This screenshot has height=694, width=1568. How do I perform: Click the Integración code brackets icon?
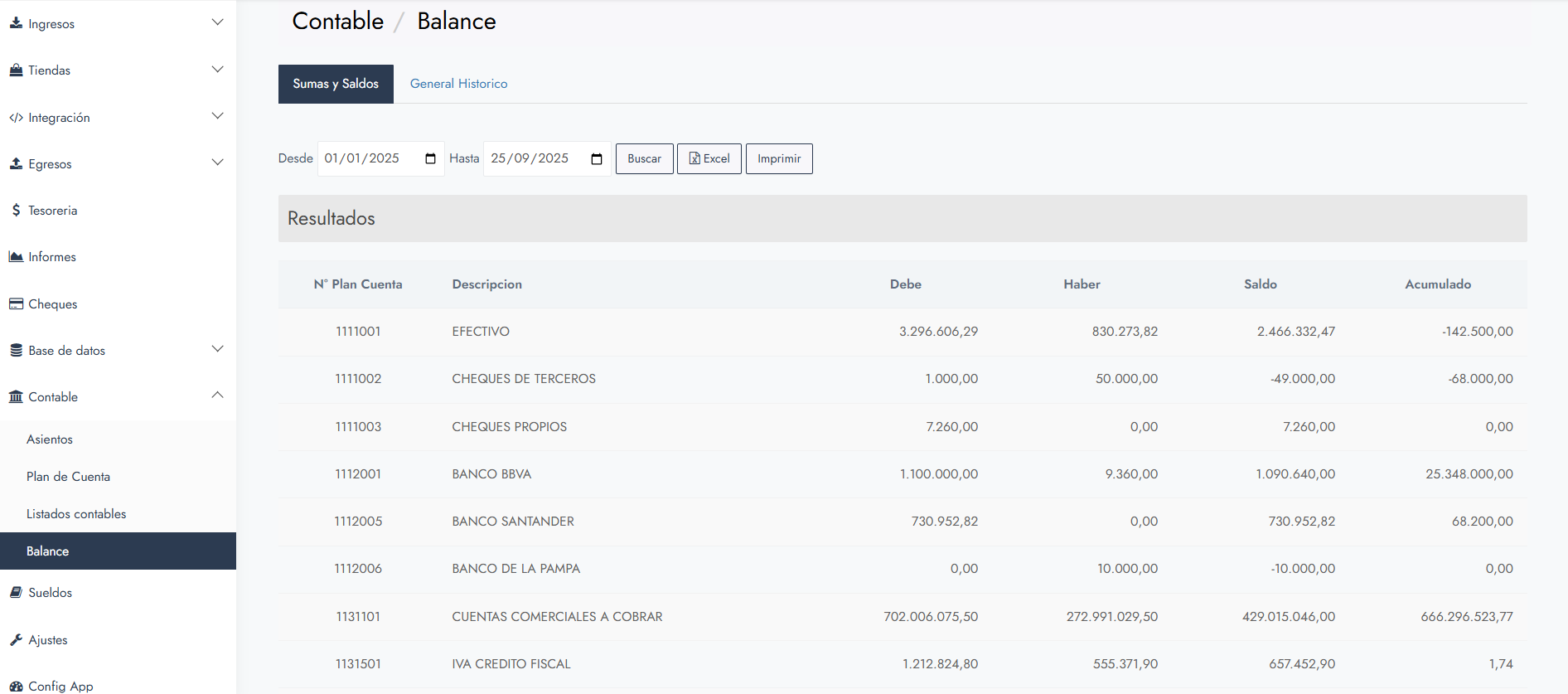tap(16, 118)
